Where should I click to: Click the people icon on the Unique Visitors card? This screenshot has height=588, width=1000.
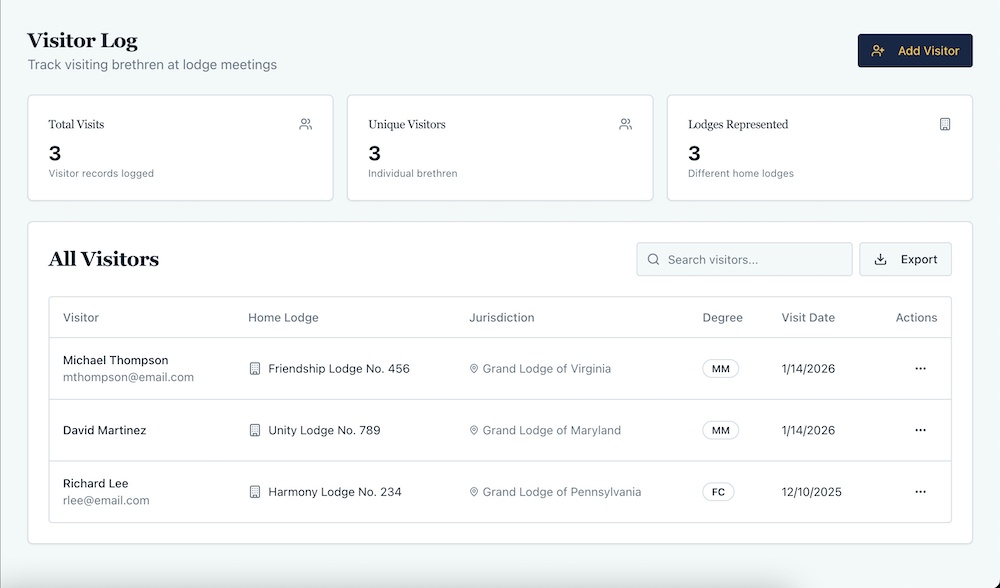[625, 125]
